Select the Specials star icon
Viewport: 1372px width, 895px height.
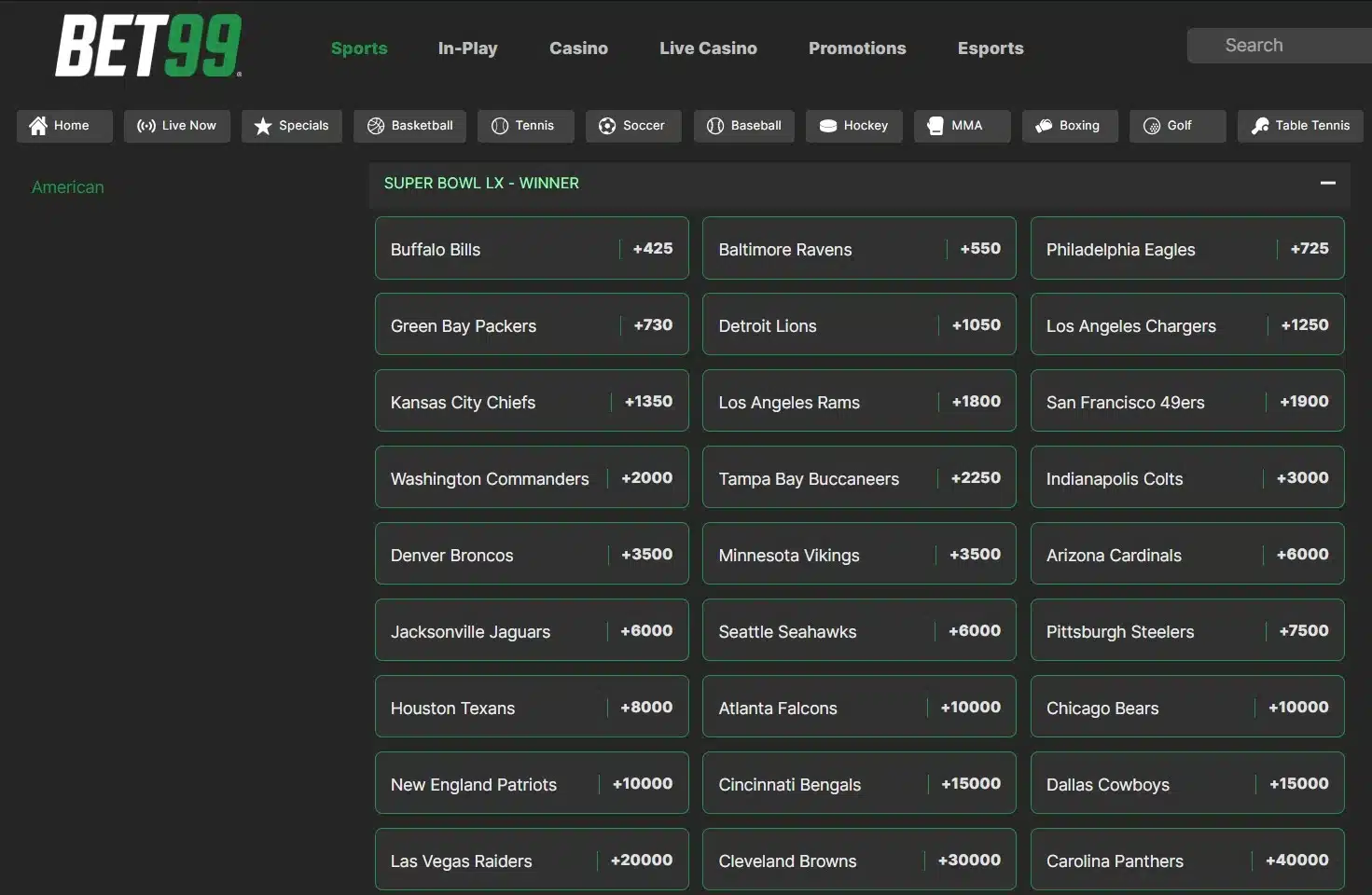click(263, 126)
